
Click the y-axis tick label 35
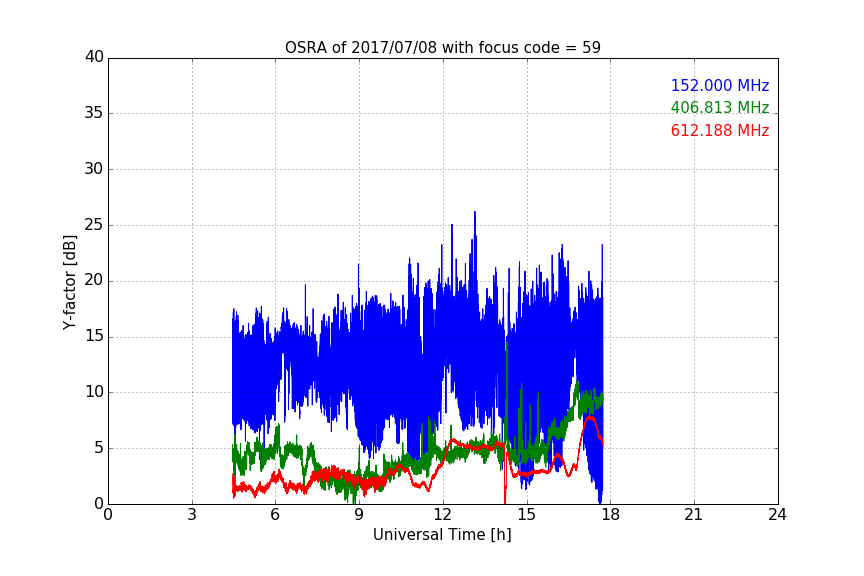pos(94,113)
